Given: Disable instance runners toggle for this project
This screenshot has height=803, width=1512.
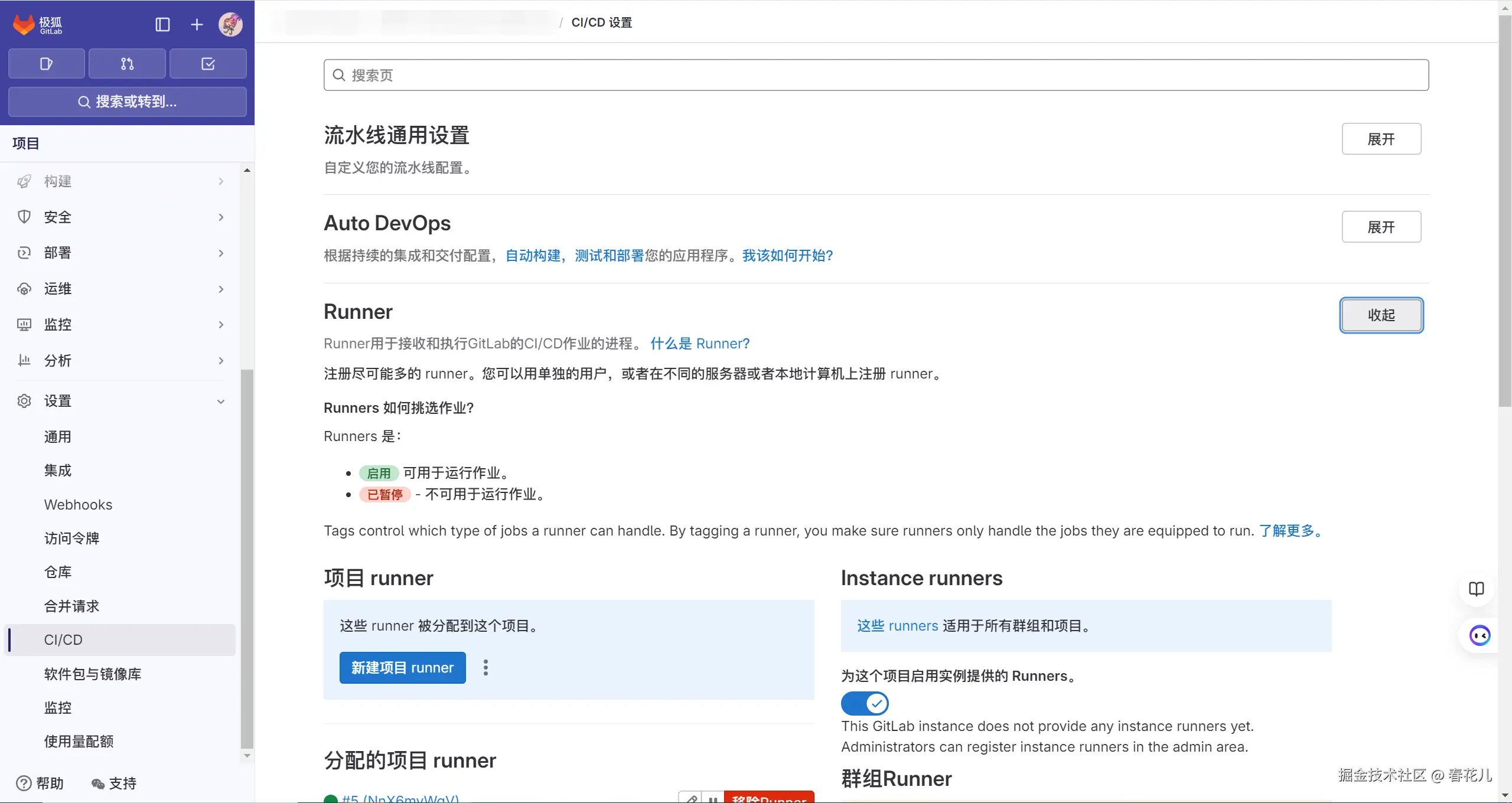Looking at the screenshot, I should tap(865, 703).
